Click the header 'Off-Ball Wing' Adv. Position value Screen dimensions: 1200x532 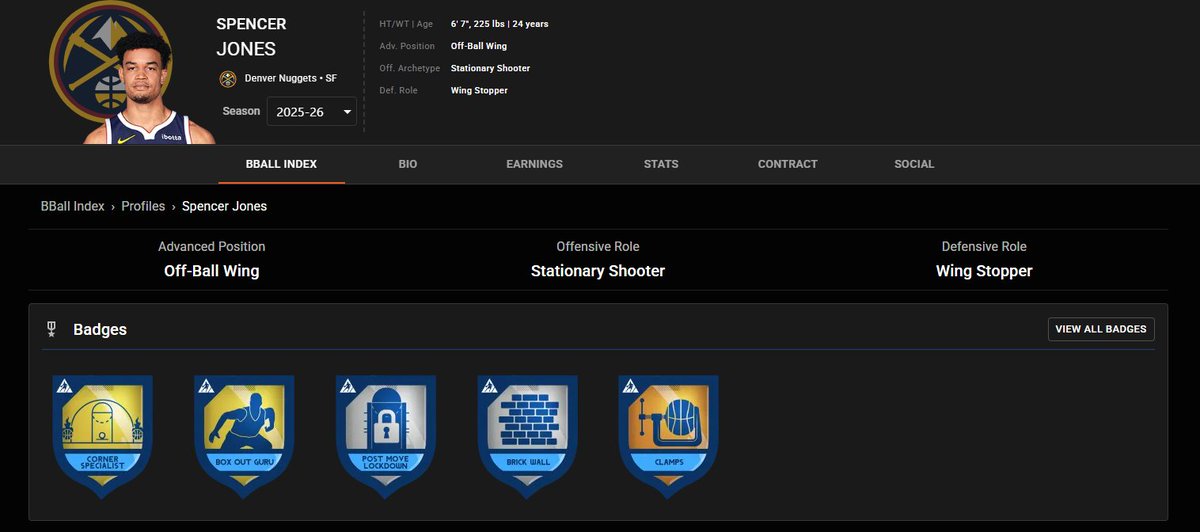(478, 46)
